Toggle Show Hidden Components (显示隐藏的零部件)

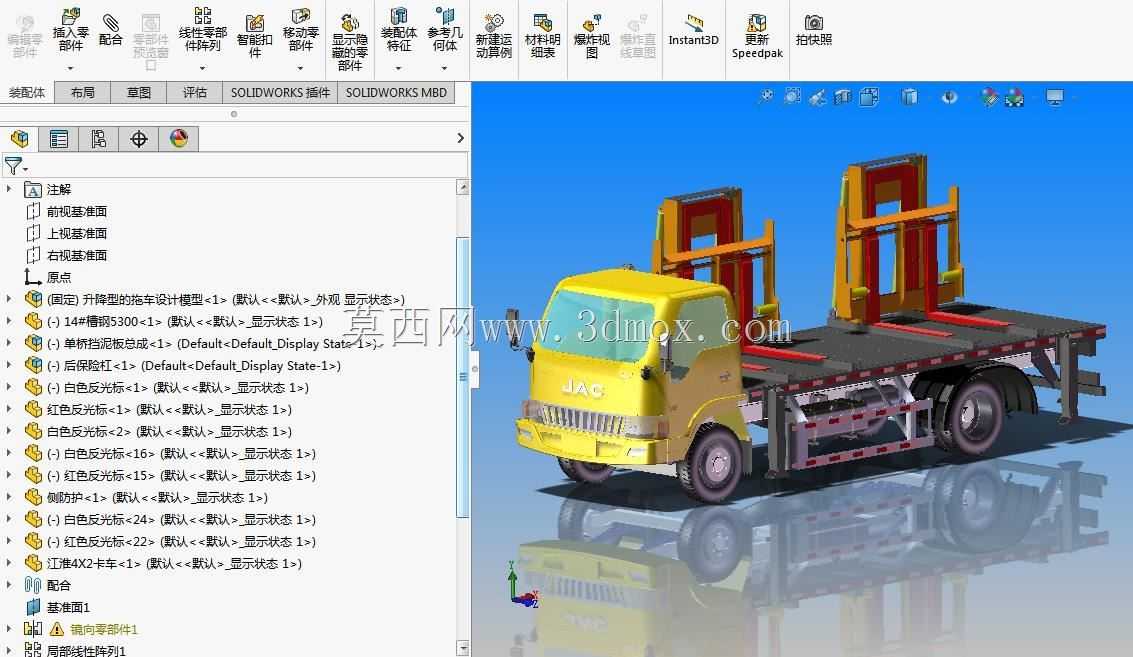350,41
